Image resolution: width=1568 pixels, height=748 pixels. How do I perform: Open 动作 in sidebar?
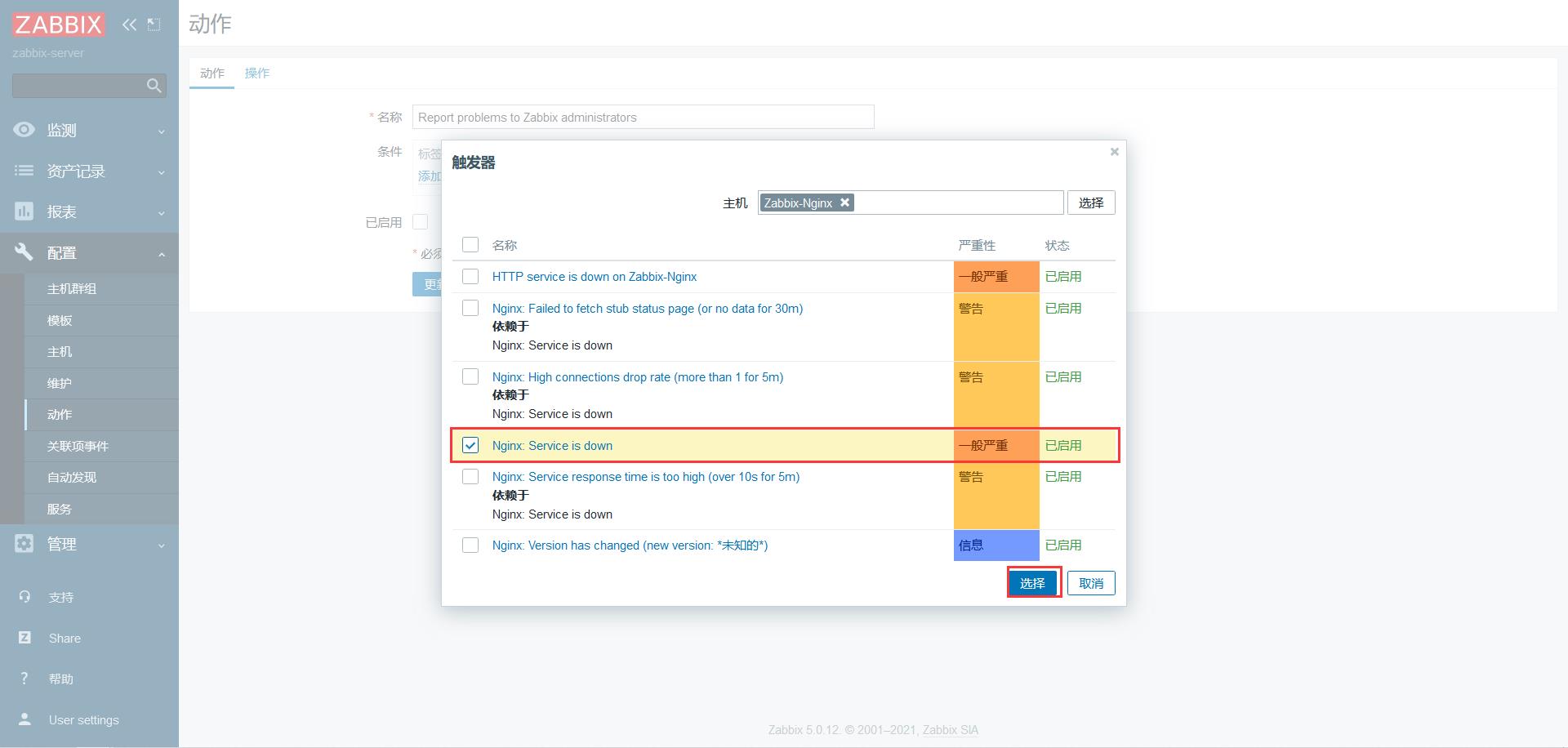101,415
